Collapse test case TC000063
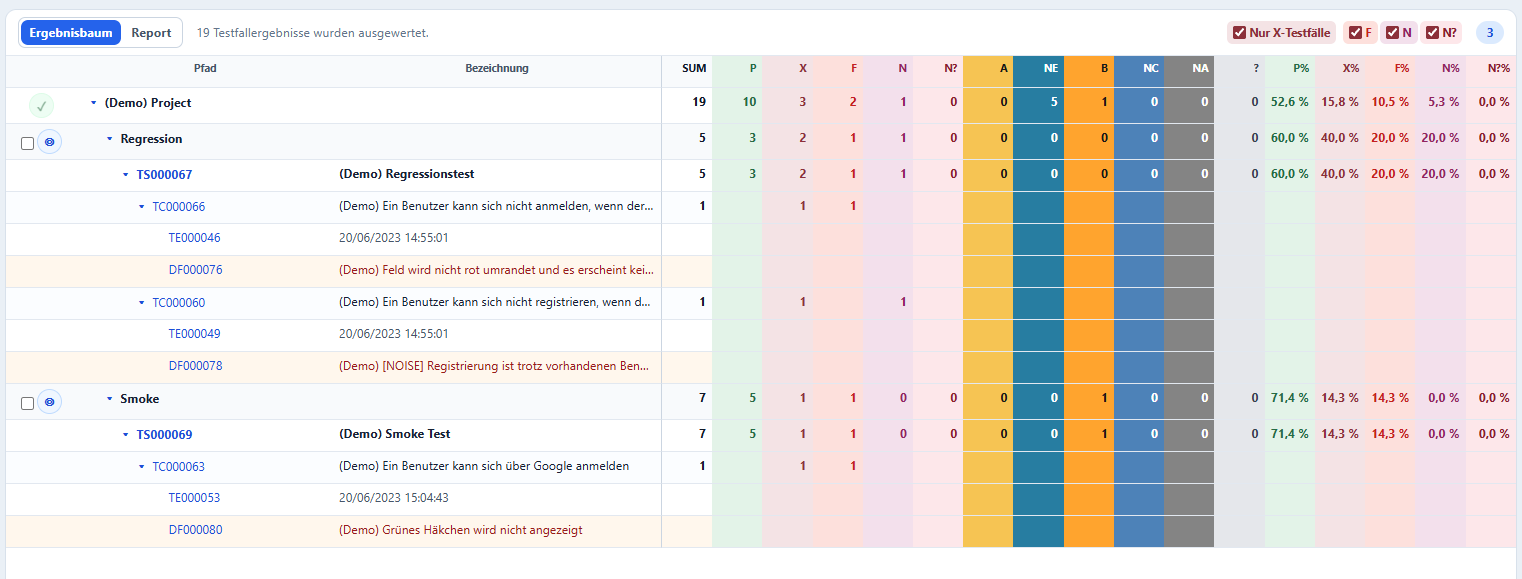This screenshot has width=1522, height=579. tap(142, 467)
